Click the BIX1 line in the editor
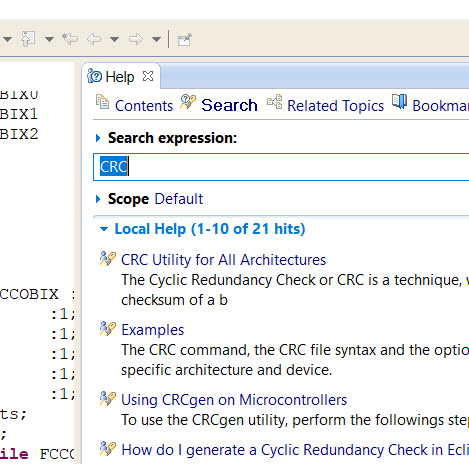 [19, 114]
